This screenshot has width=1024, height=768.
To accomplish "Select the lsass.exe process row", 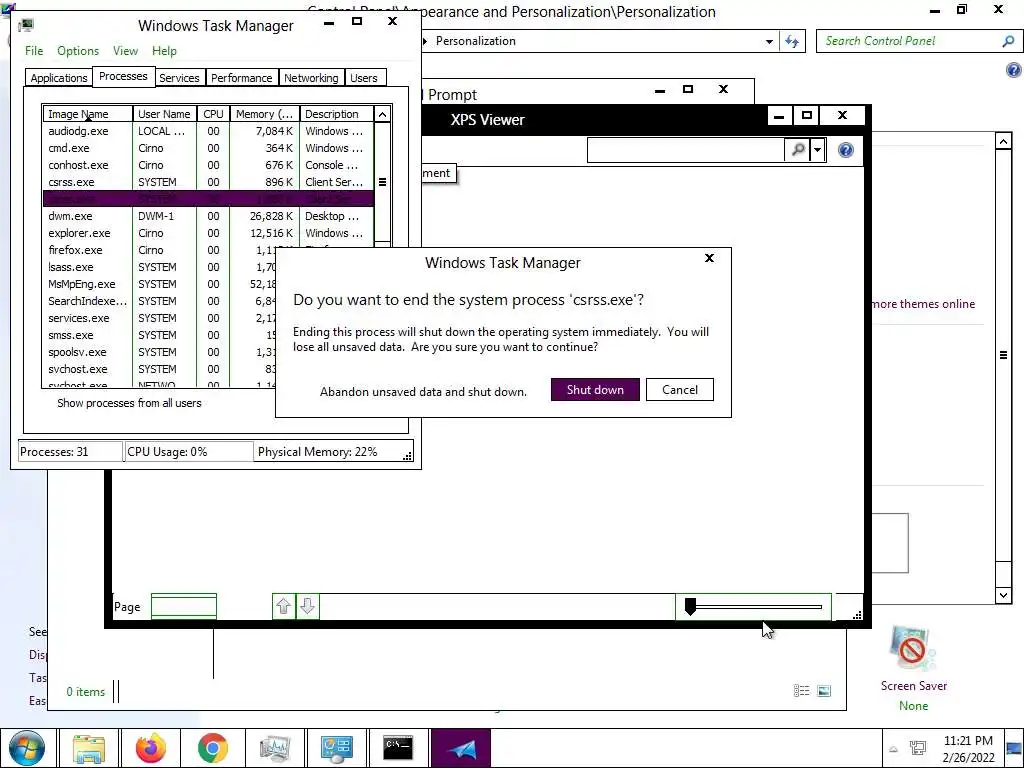I will (x=159, y=267).
